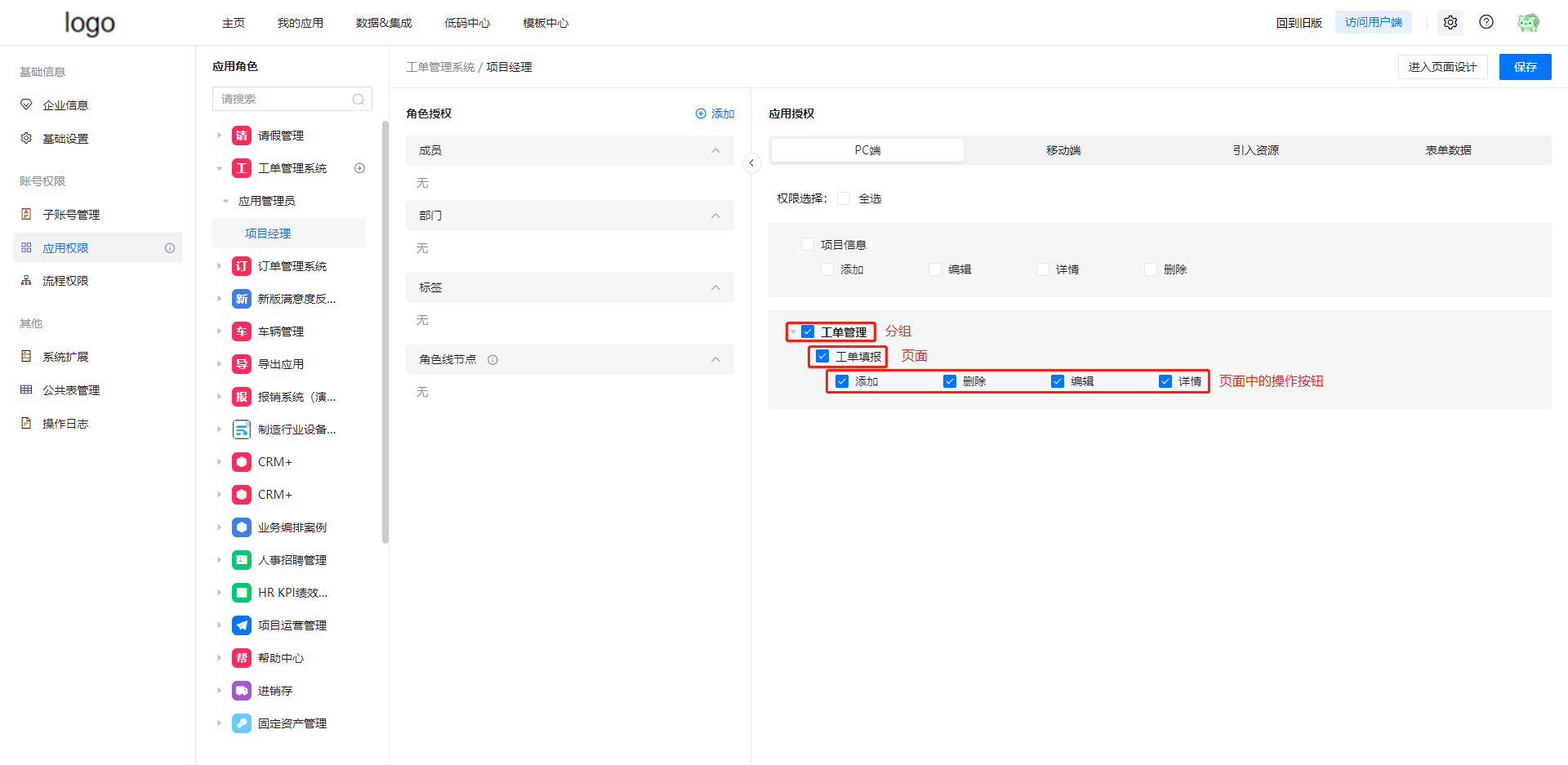Uncheck the 工单填报 page checkbox

(x=822, y=356)
